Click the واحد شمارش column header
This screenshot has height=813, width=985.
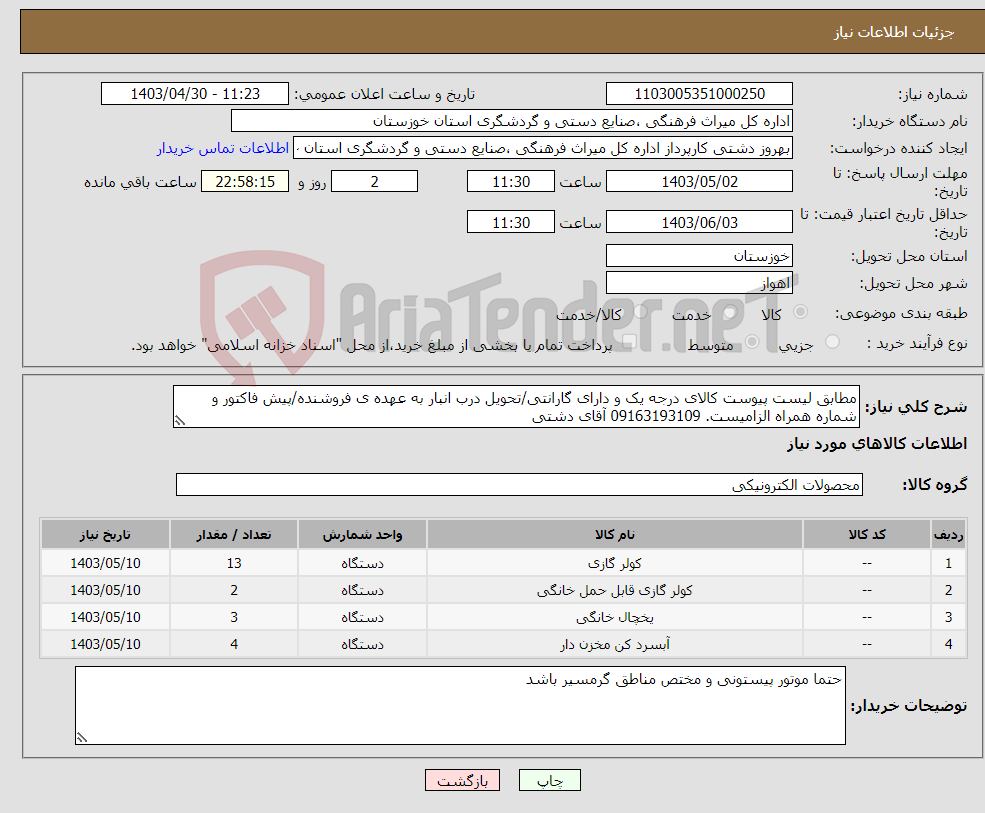(362, 535)
